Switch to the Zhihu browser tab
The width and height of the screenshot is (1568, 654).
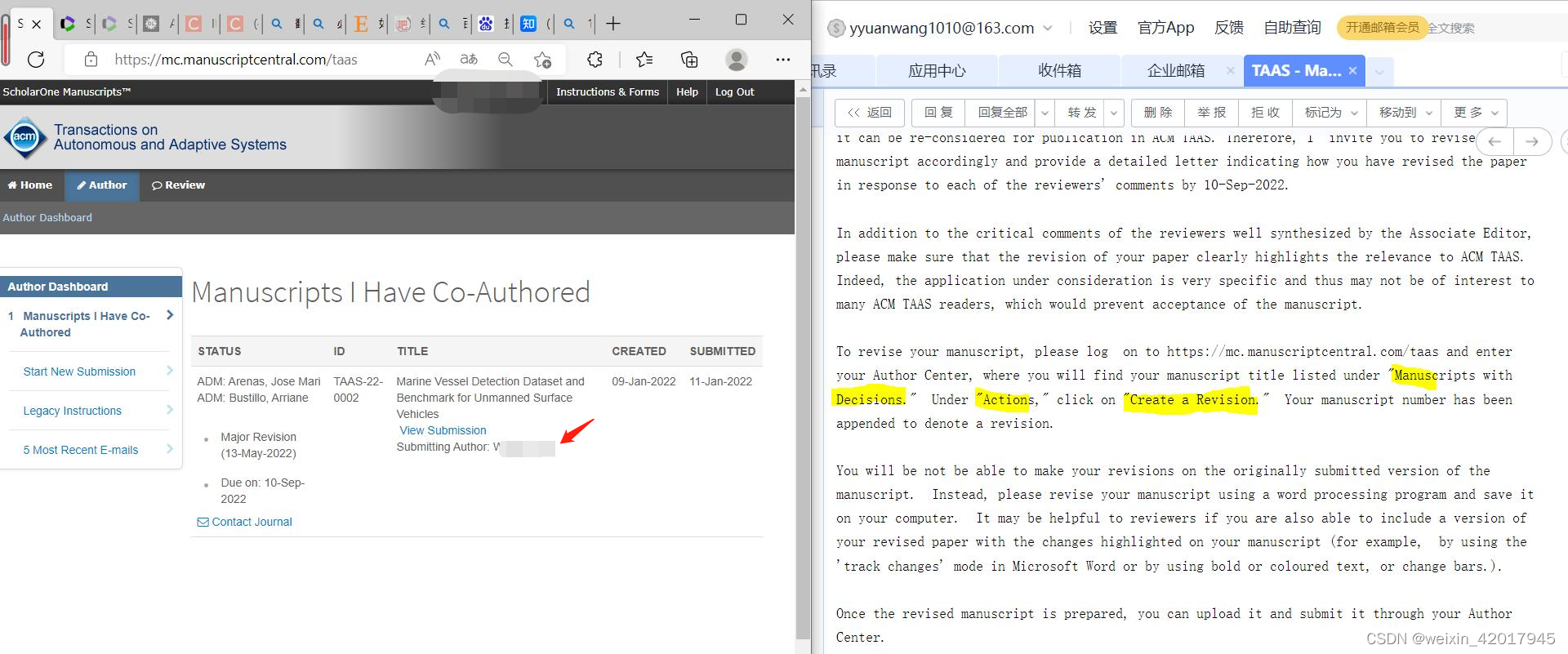(x=528, y=24)
